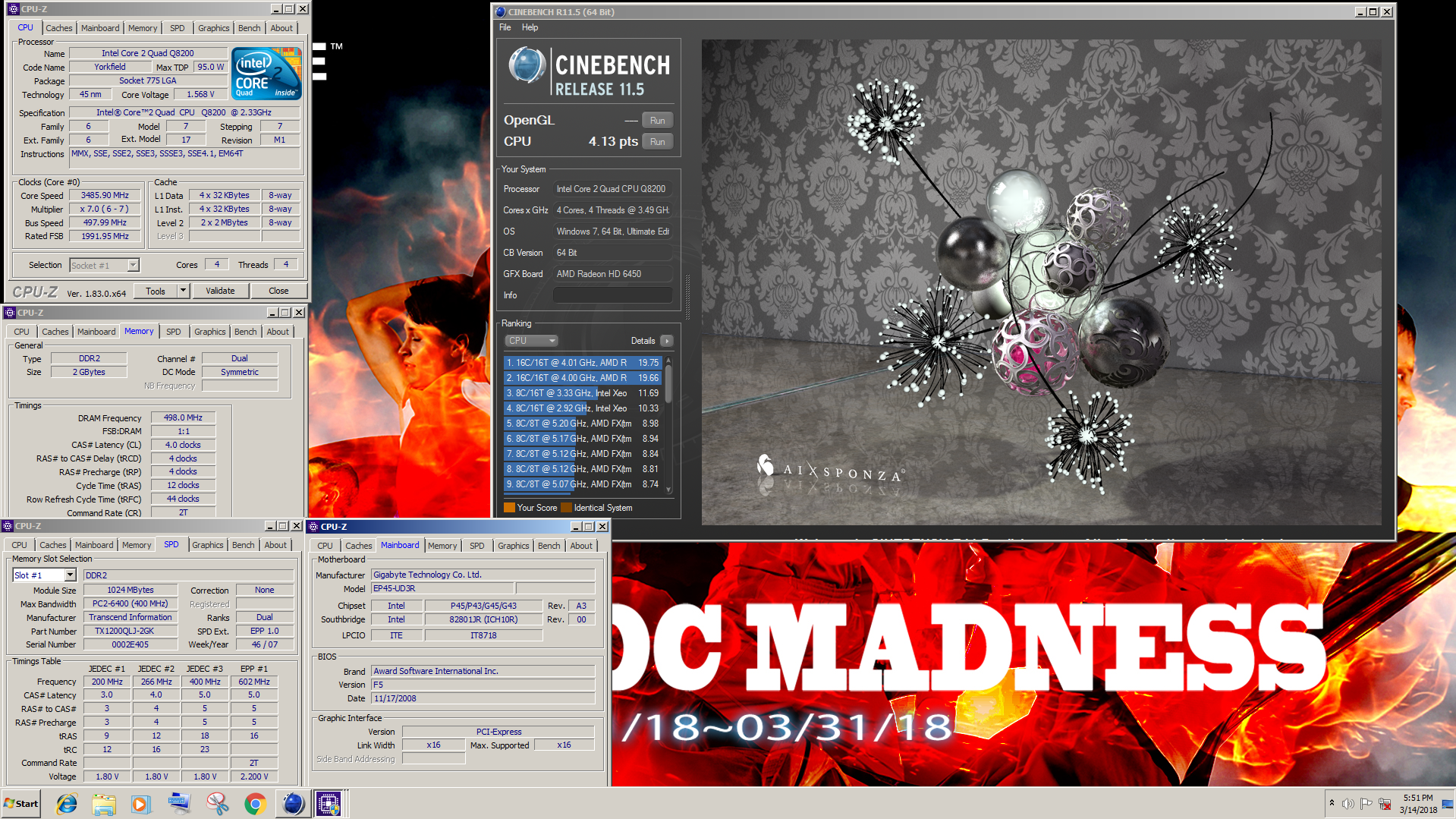Click the BIOS Date value 11/17/2008
The width and height of the screenshot is (1456, 819).
[483, 698]
